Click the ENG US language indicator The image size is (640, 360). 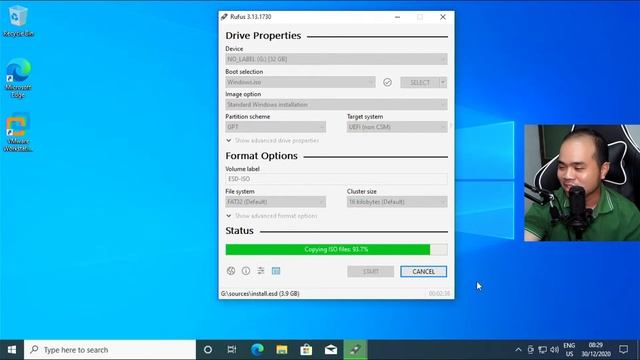(569, 350)
